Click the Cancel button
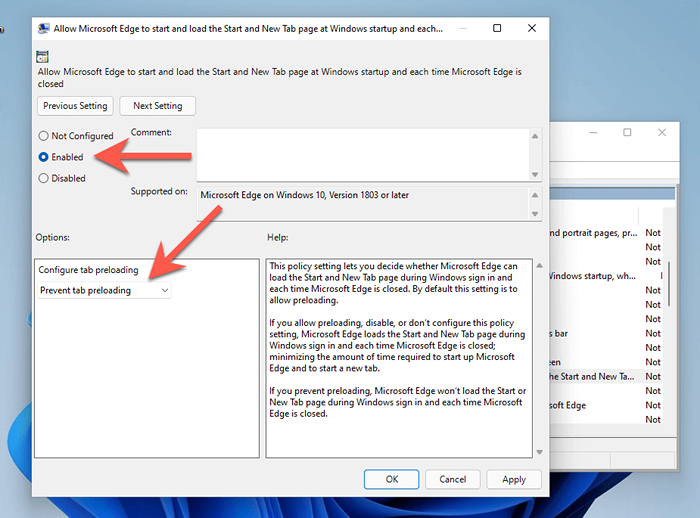The image size is (700, 518). 453,479
